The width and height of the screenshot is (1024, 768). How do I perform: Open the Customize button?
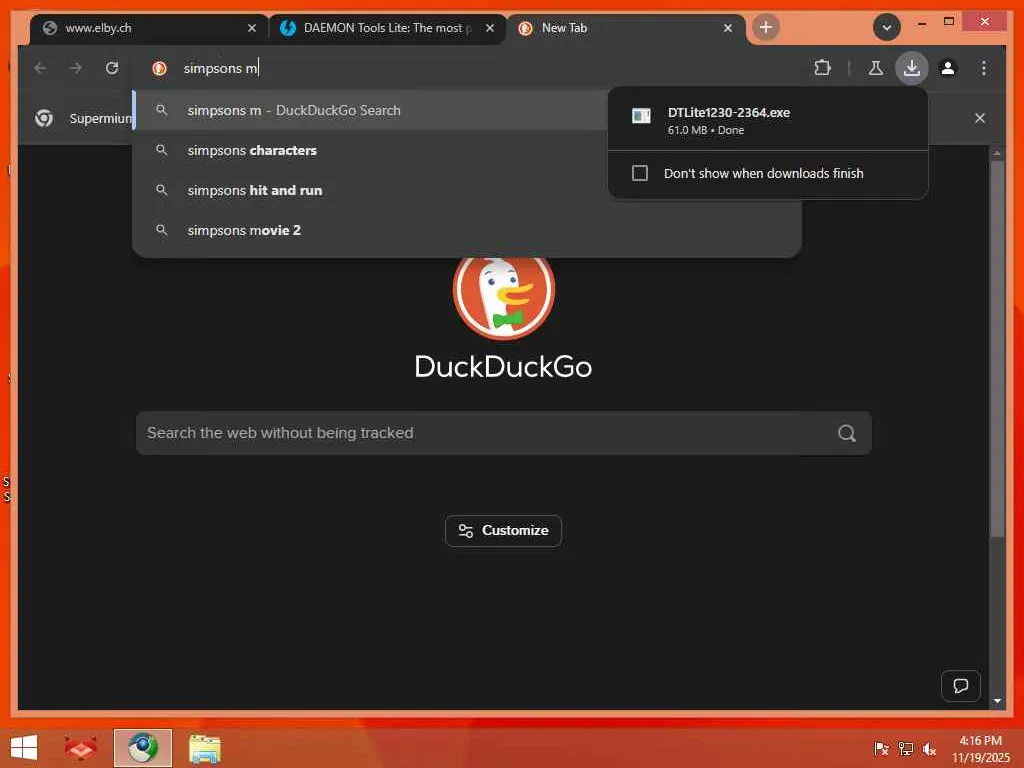pyautogui.click(x=504, y=531)
